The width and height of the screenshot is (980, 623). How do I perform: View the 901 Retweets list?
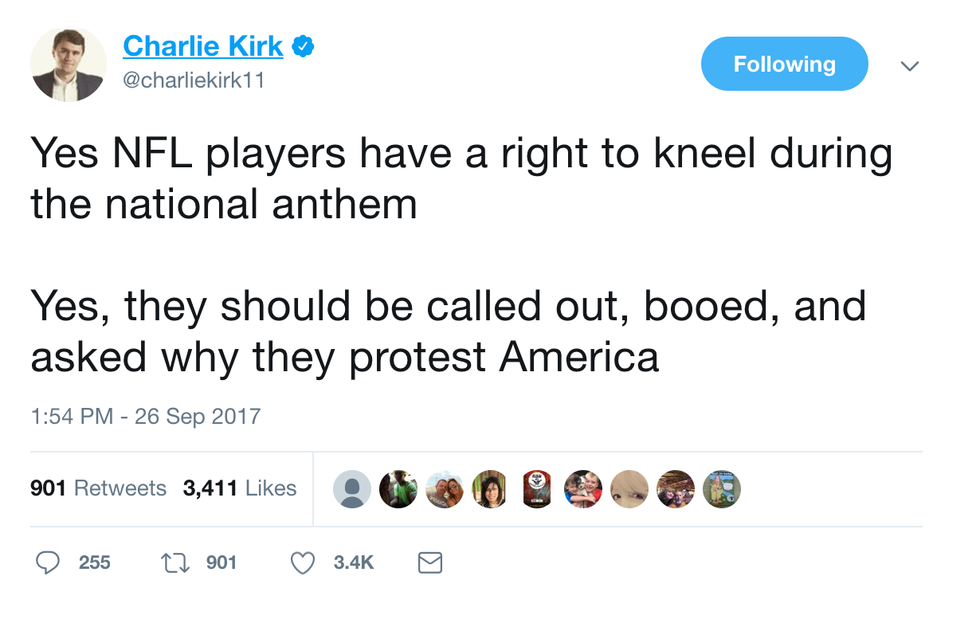pyautogui.click(x=98, y=488)
